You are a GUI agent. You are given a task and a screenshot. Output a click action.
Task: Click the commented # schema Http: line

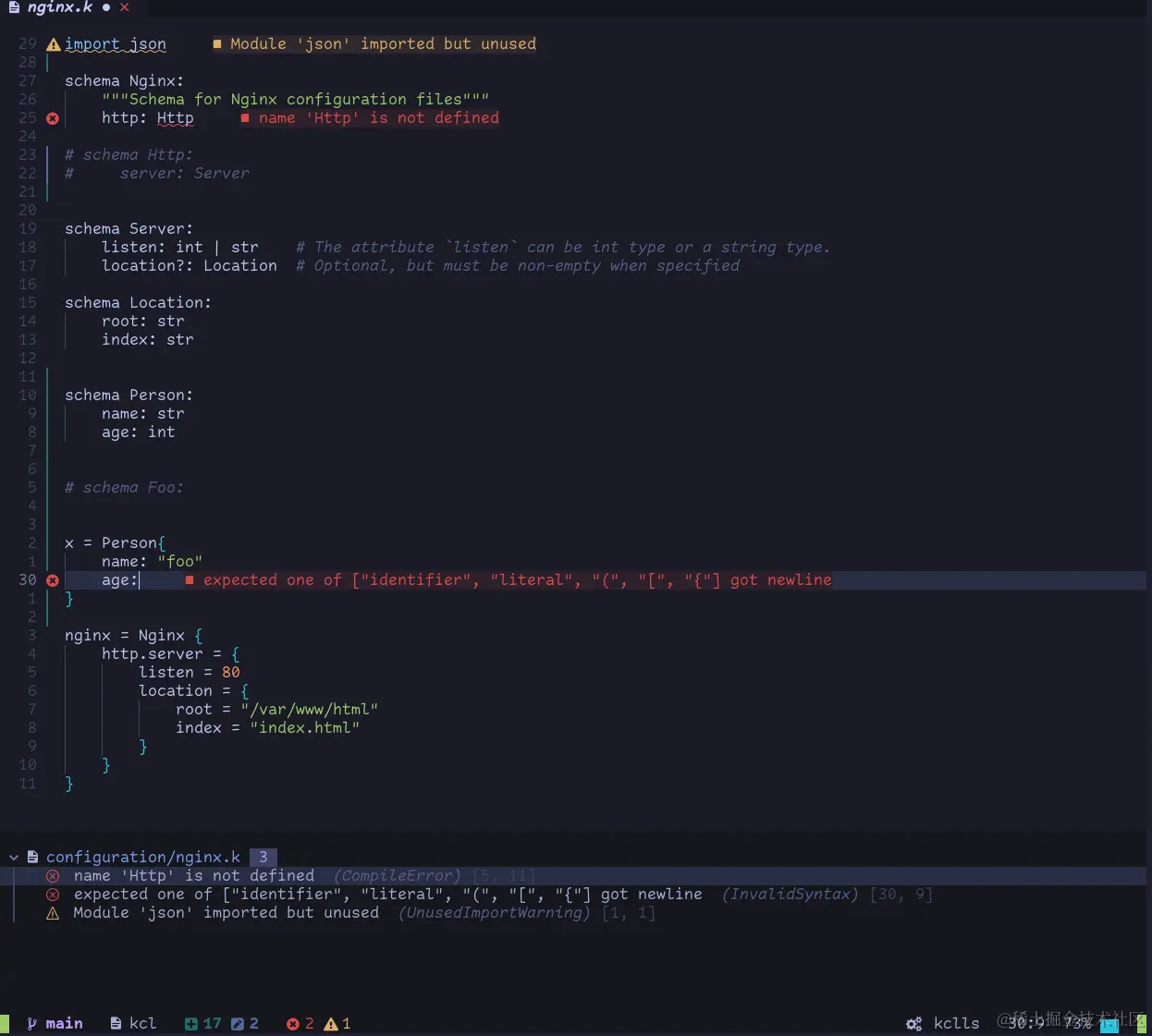[x=129, y=155]
